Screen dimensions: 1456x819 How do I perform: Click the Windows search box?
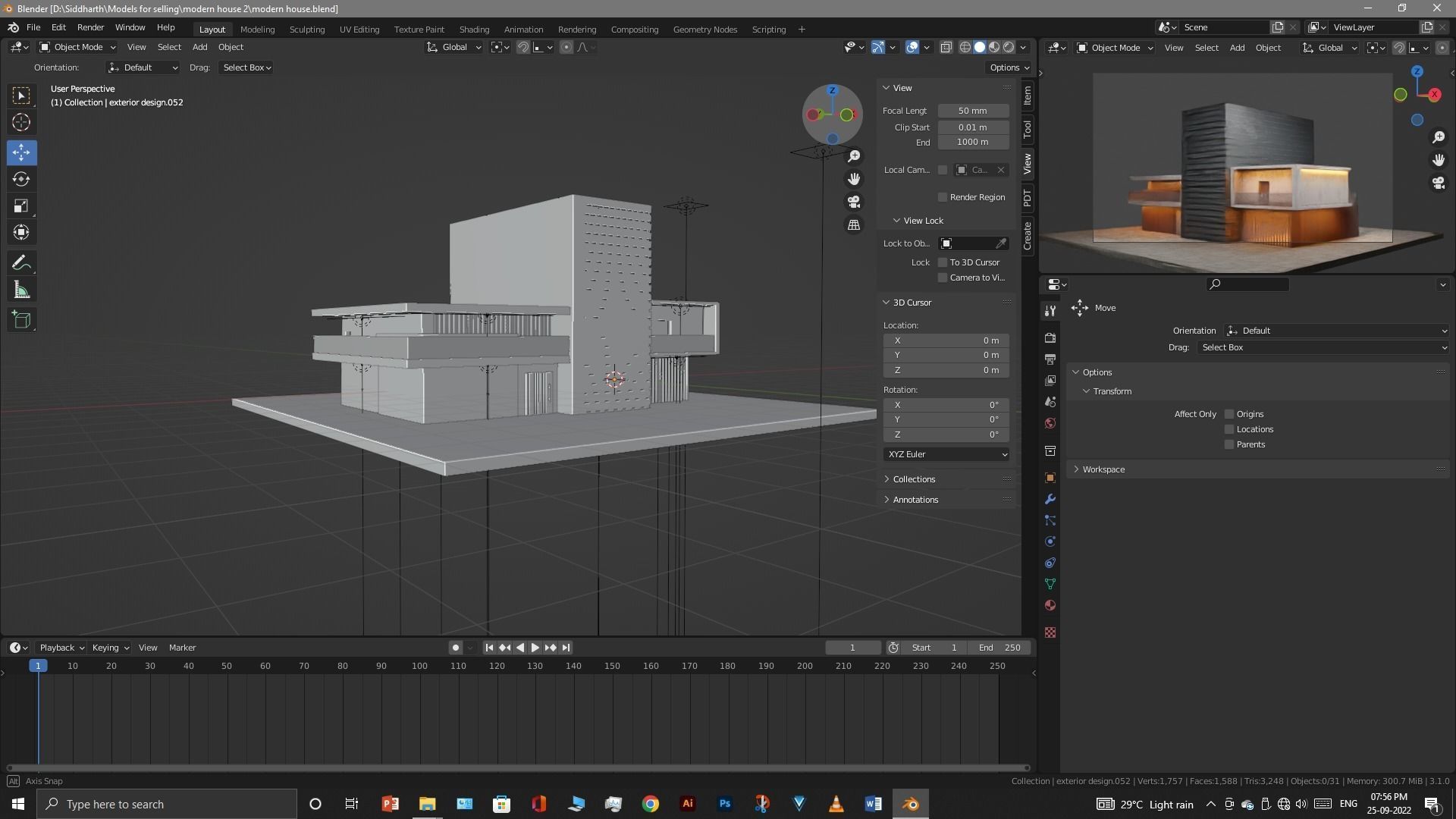click(x=167, y=804)
